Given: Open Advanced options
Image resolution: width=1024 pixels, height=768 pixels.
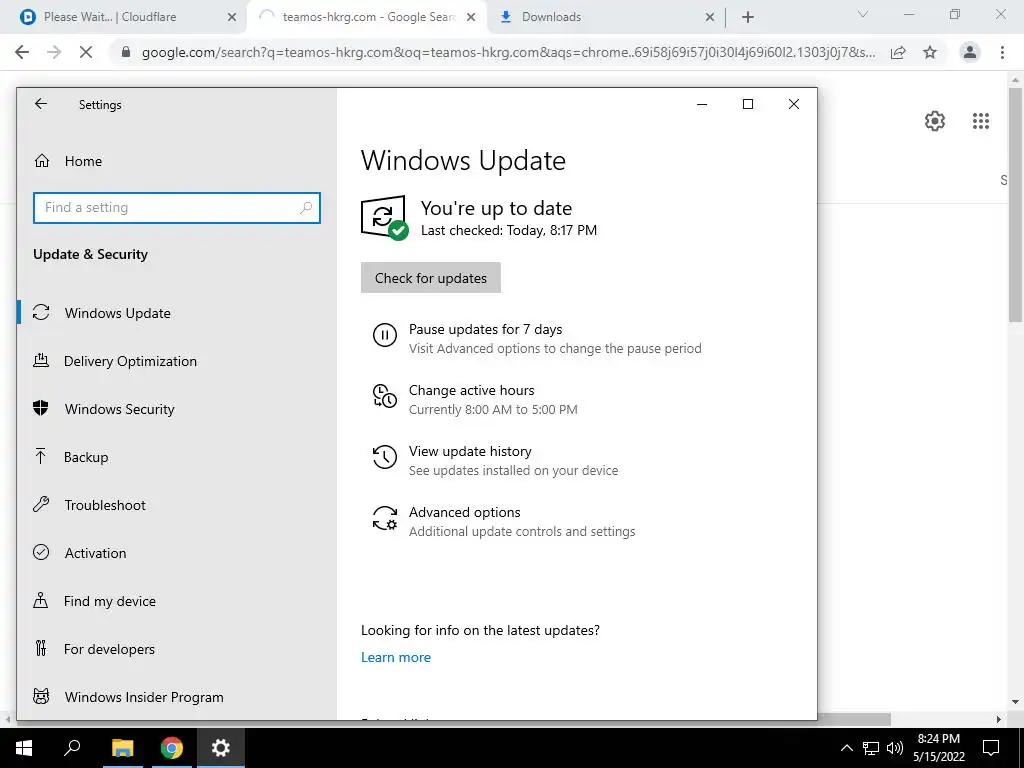Looking at the screenshot, I should 464,512.
